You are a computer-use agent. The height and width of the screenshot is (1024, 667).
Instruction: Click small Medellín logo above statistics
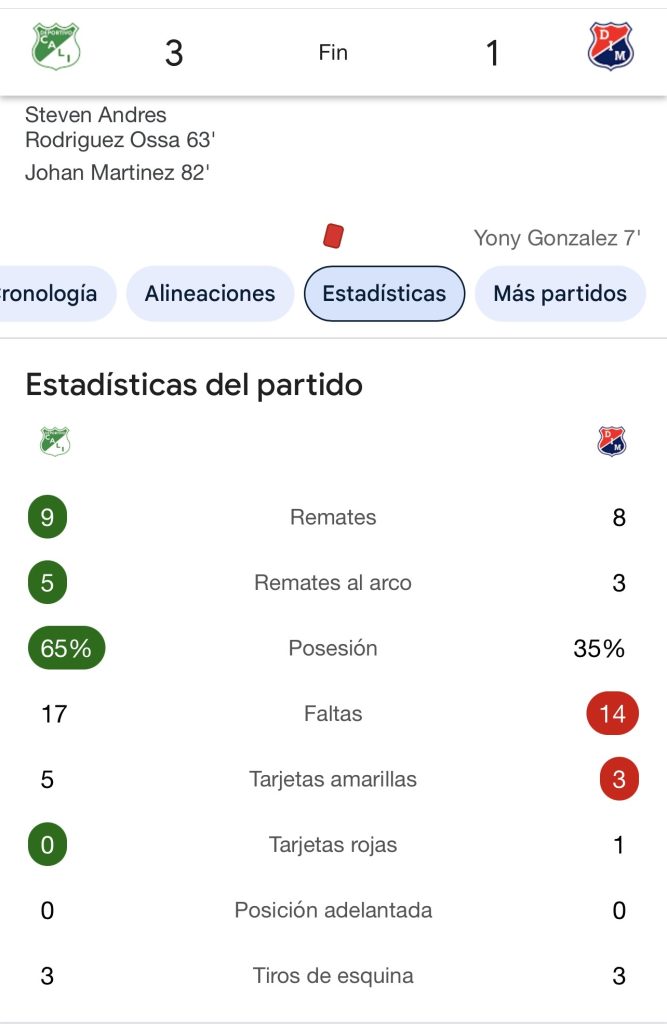612,441
